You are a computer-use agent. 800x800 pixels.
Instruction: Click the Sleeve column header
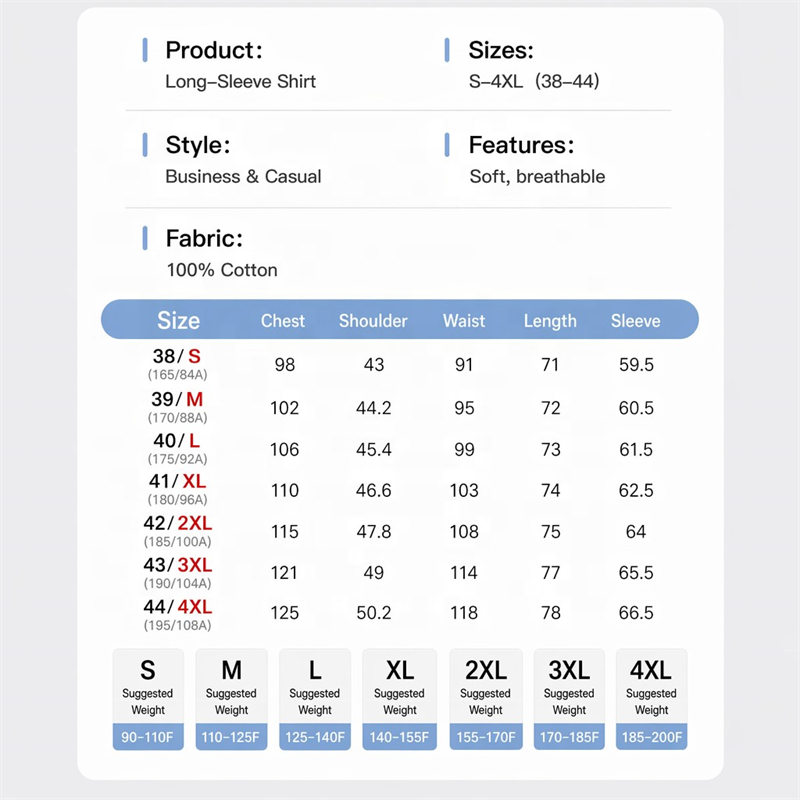636,321
